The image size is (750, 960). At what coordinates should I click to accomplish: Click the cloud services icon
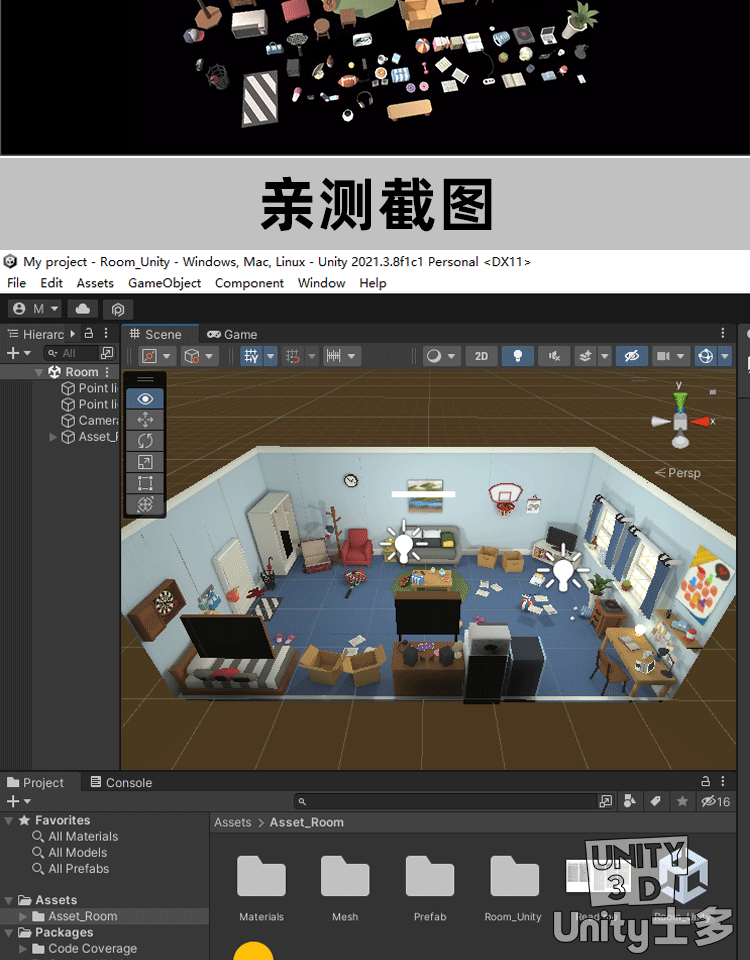click(x=83, y=309)
